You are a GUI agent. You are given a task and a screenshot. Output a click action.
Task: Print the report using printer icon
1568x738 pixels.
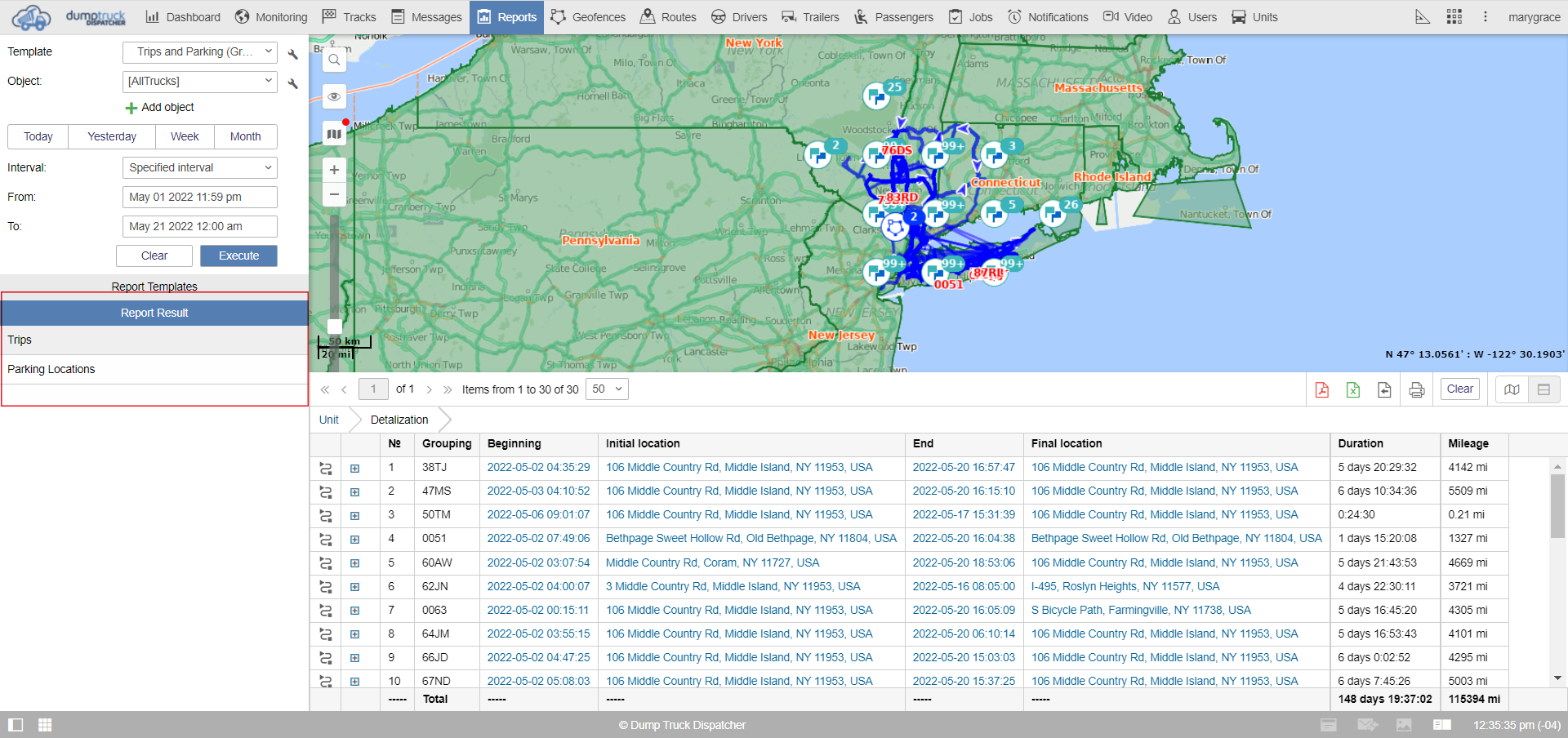coord(1416,389)
